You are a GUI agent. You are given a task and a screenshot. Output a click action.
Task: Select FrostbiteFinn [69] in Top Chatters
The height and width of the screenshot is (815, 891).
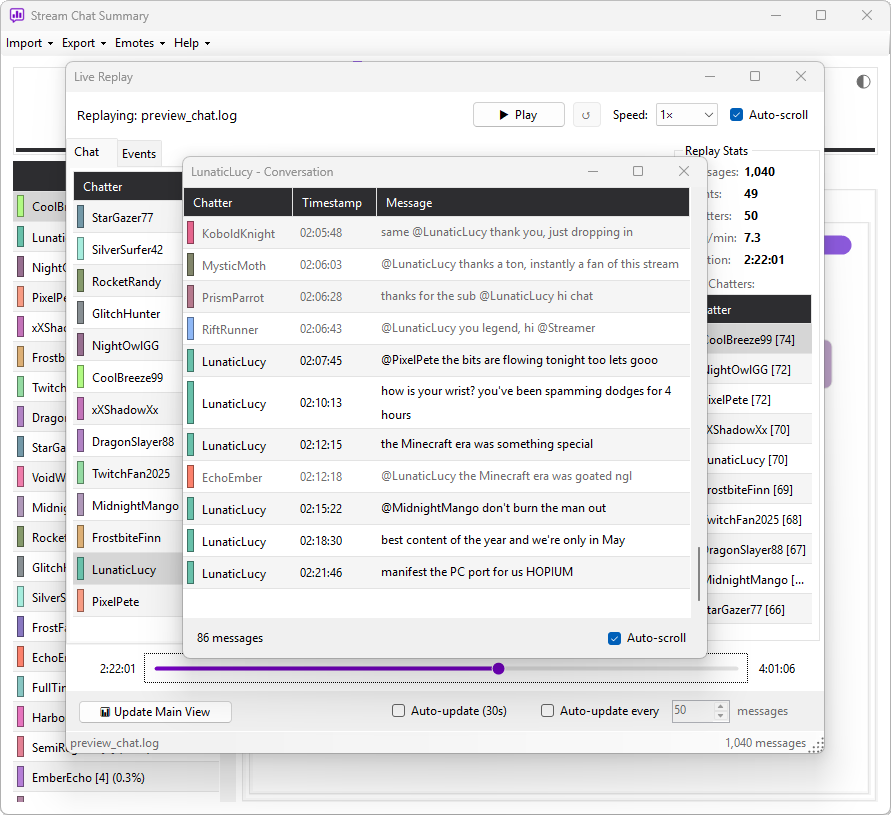click(x=758, y=490)
